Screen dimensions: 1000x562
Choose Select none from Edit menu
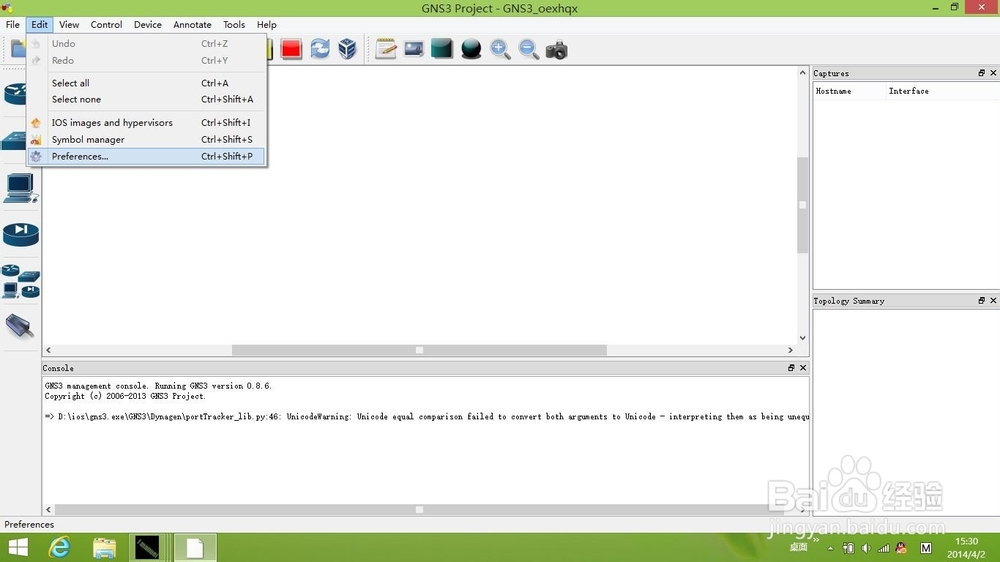point(146,100)
